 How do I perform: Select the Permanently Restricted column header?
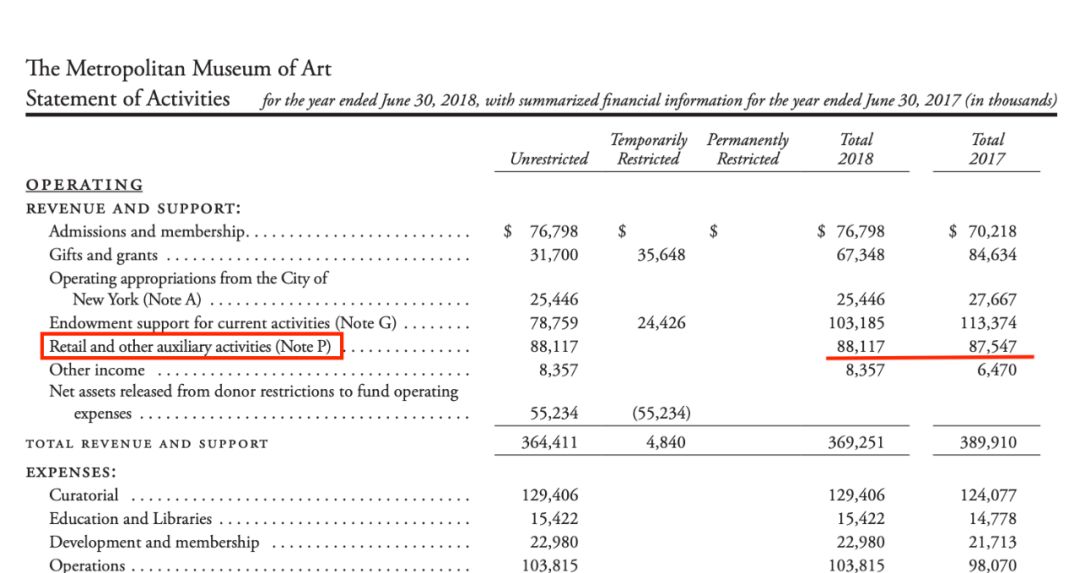tap(747, 149)
